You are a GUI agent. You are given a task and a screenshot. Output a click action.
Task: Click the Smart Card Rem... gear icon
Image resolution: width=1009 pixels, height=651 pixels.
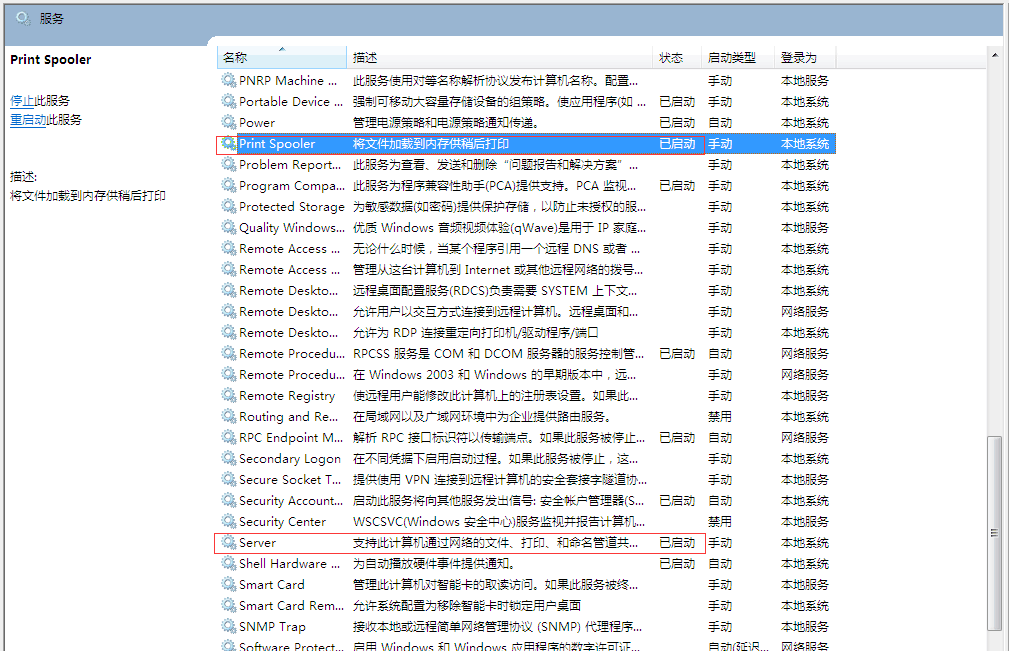228,605
